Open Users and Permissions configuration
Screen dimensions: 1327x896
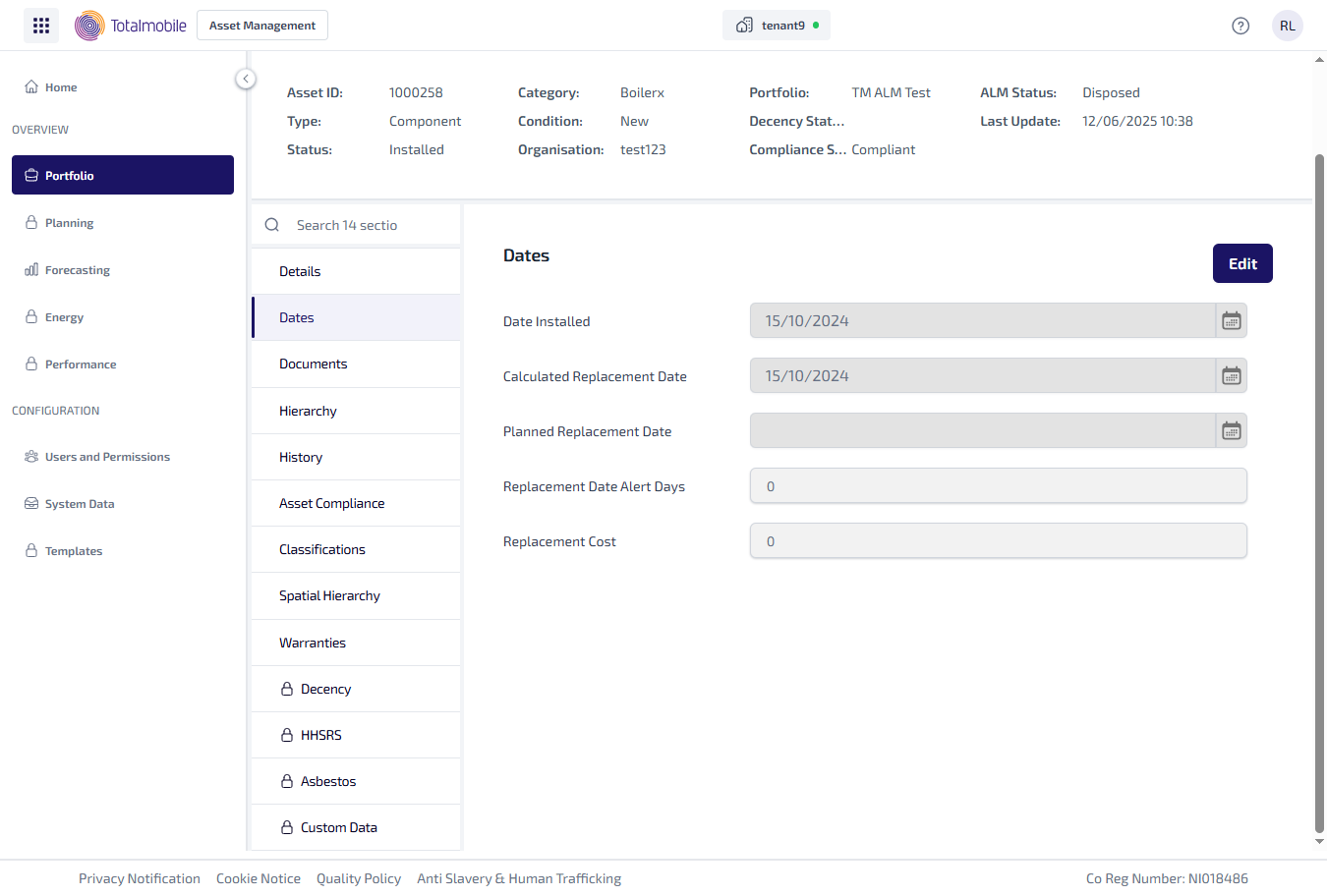tap(107, 457)
